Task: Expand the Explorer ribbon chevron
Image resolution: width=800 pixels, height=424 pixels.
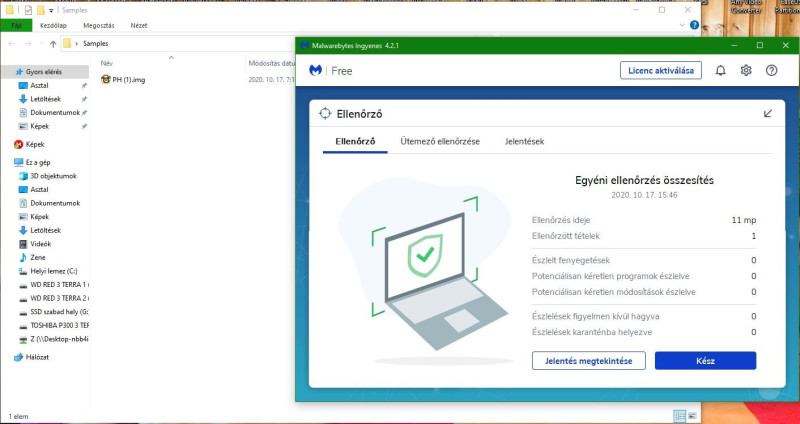Action: [682, 24]
